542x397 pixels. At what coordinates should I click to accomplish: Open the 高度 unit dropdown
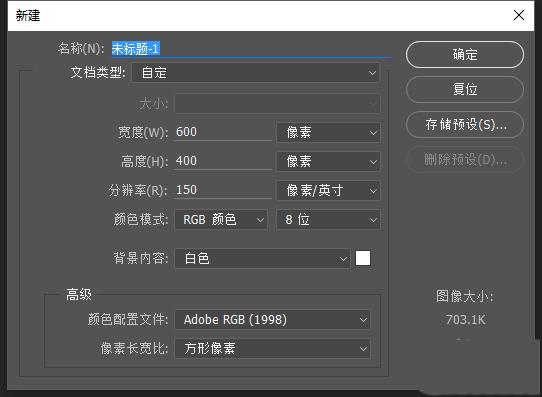tap(328, 161)
